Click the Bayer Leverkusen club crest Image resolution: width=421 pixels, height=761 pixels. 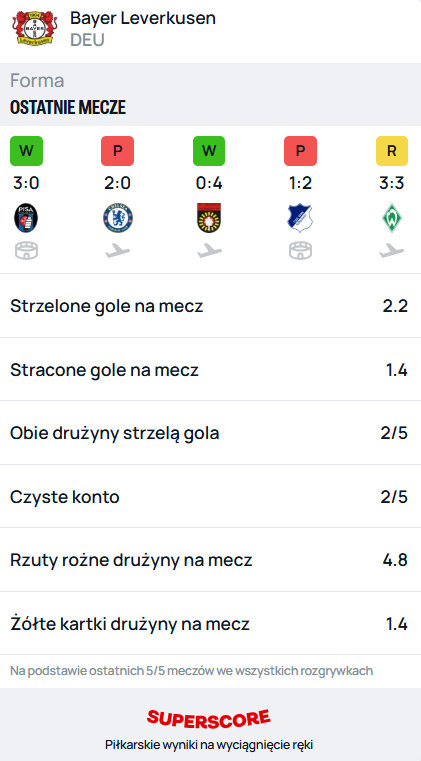pos(34,28)
